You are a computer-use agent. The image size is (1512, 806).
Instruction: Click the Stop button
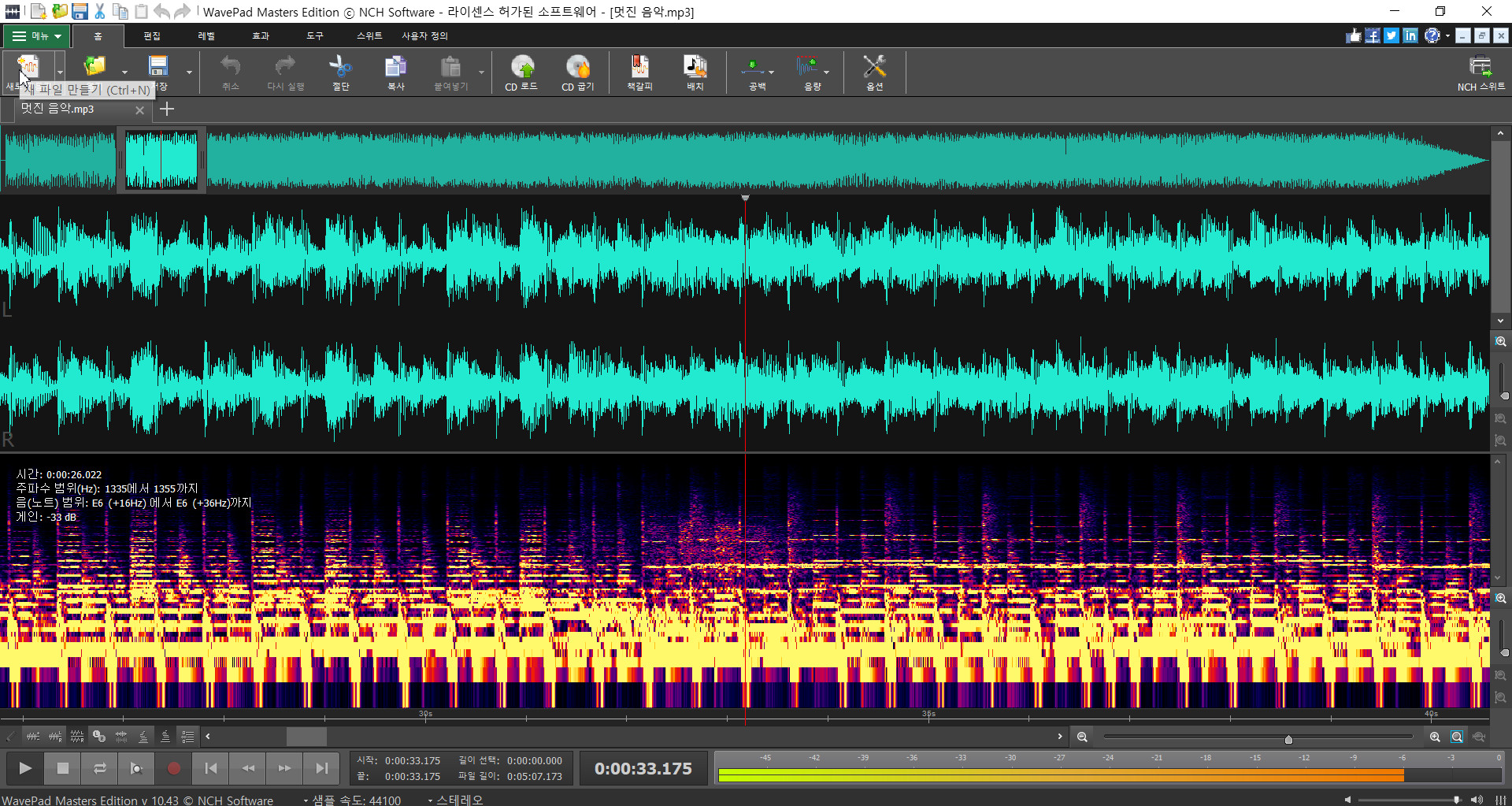pyautogui.click(x=62, y=768)
